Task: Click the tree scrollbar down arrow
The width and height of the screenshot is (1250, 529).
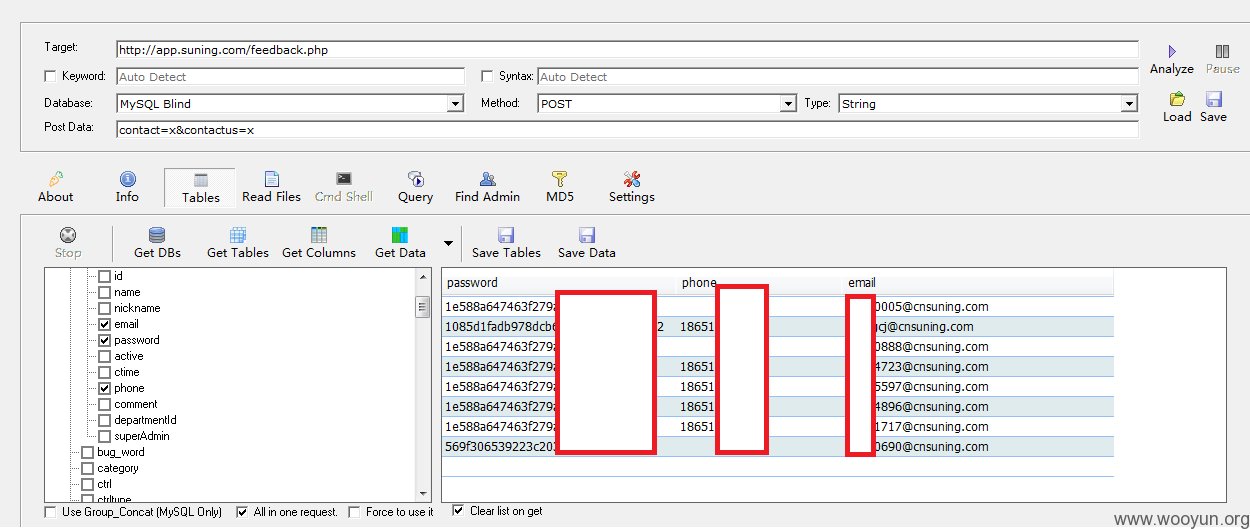Action: pos(423,492)
